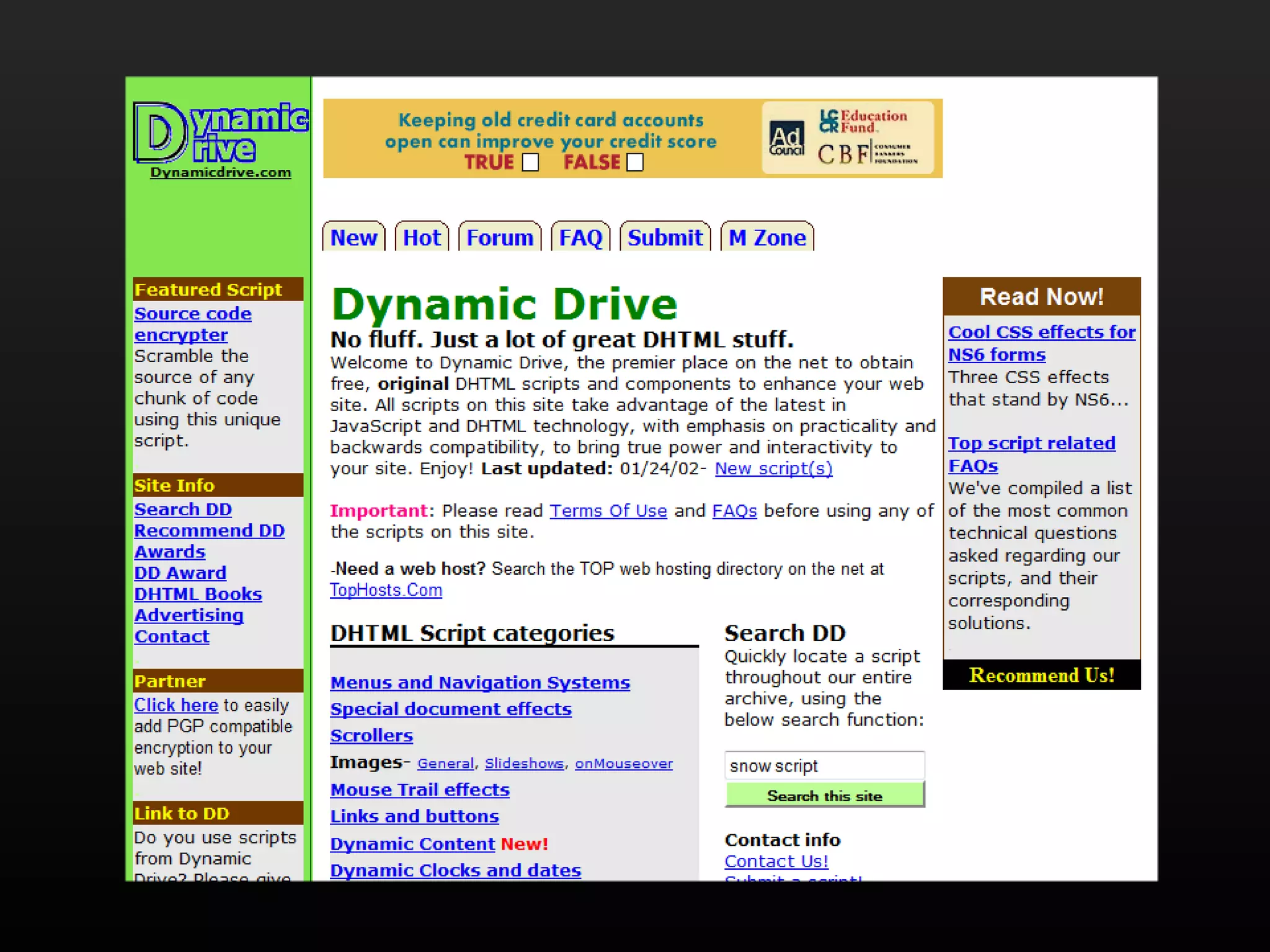Open Special document effects category
Screen dimensions: 1270x952
pos(451,709)
